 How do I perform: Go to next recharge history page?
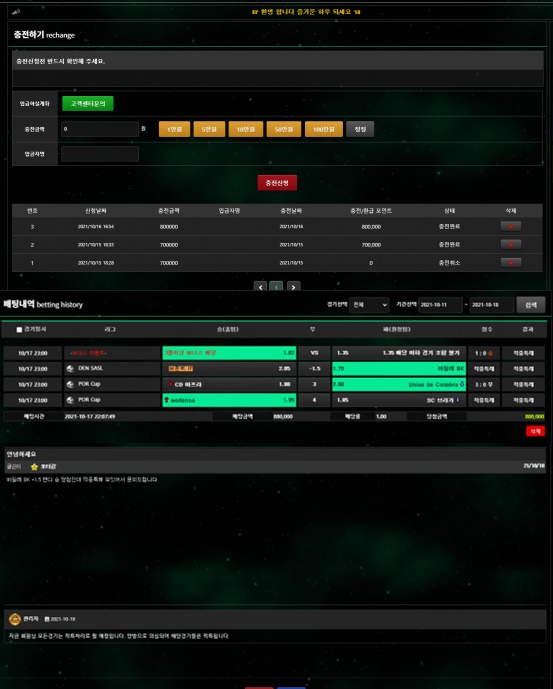tap(294, 287)
